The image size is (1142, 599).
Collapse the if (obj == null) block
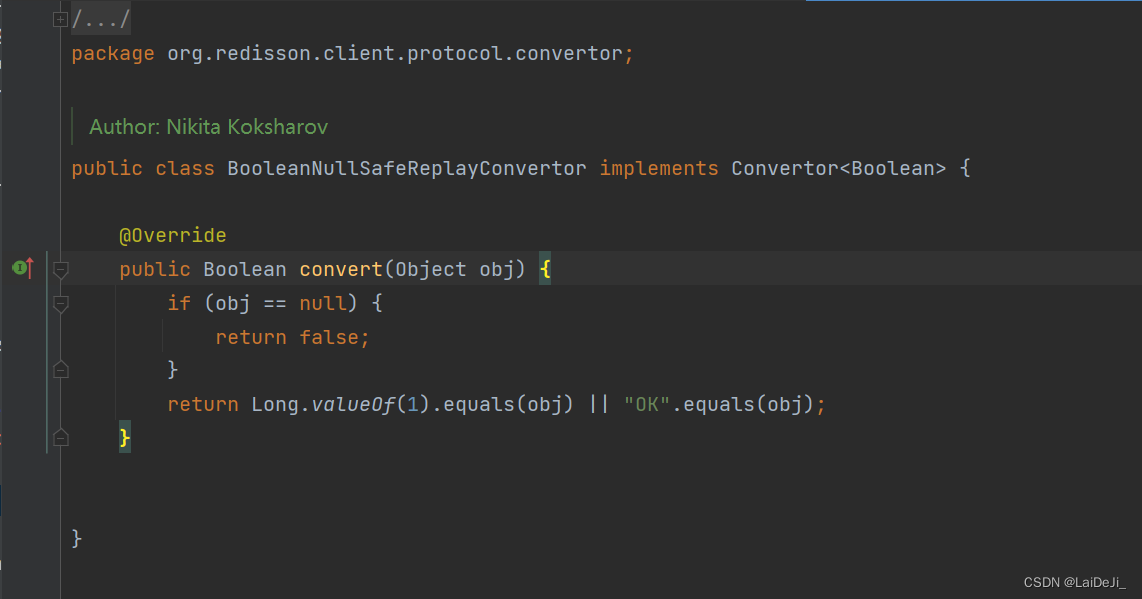pyautogui.click(x=60, y=303)
